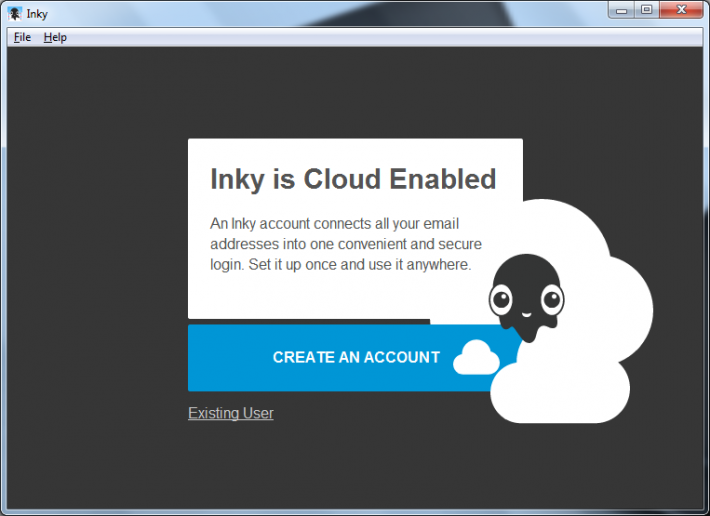This screenshot has height=516, width=710.
Task: Follow the Existing User link
Action: click(230, 413)
